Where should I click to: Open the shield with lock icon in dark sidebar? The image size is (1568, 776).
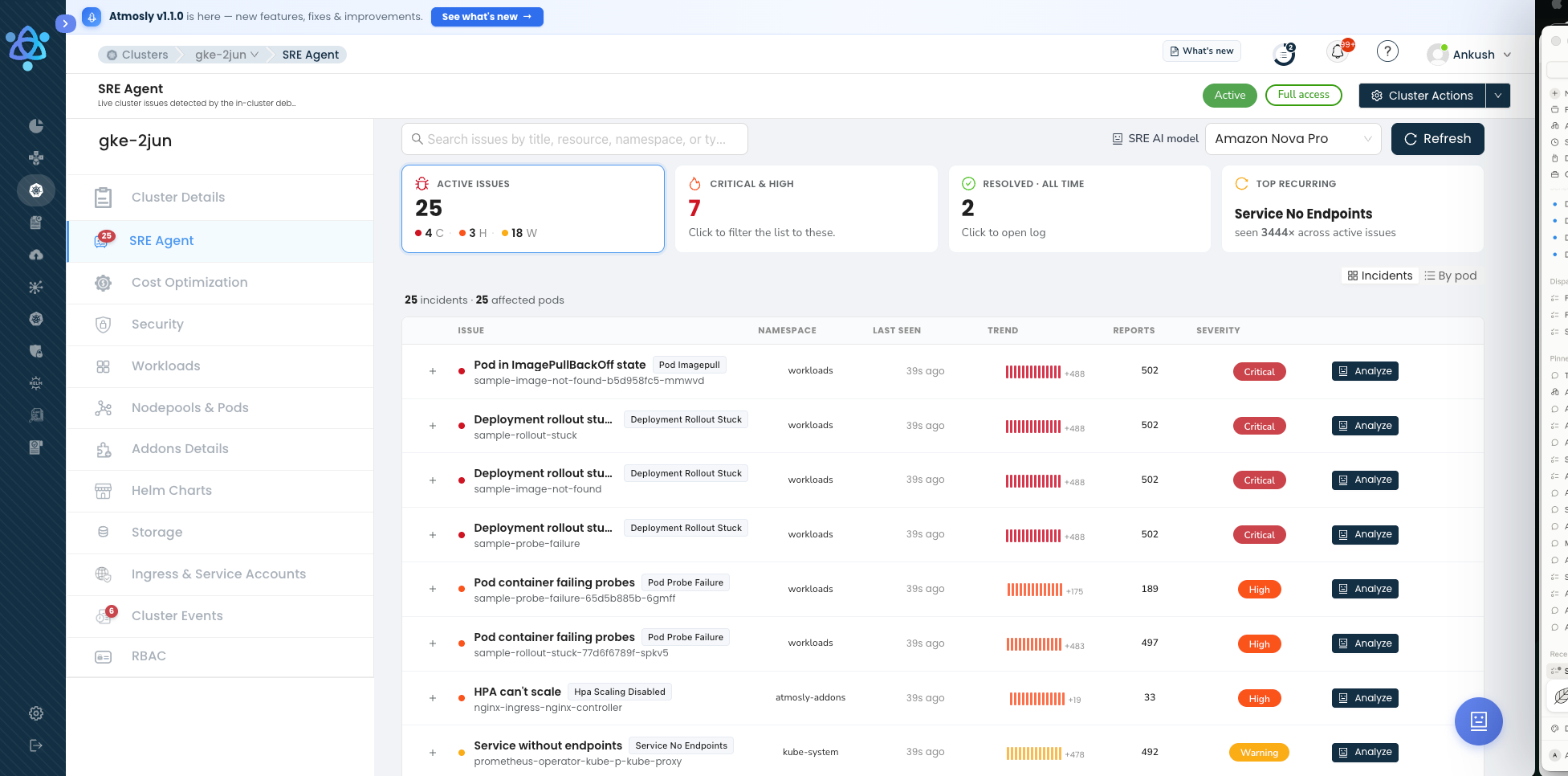[x=36, y=351]
